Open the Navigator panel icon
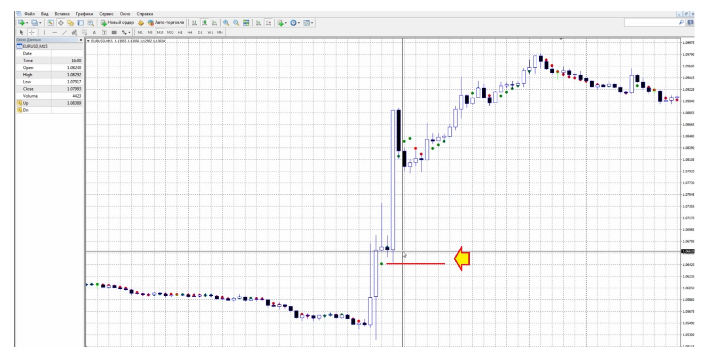713x360 pixels. [x=70, y=23]
